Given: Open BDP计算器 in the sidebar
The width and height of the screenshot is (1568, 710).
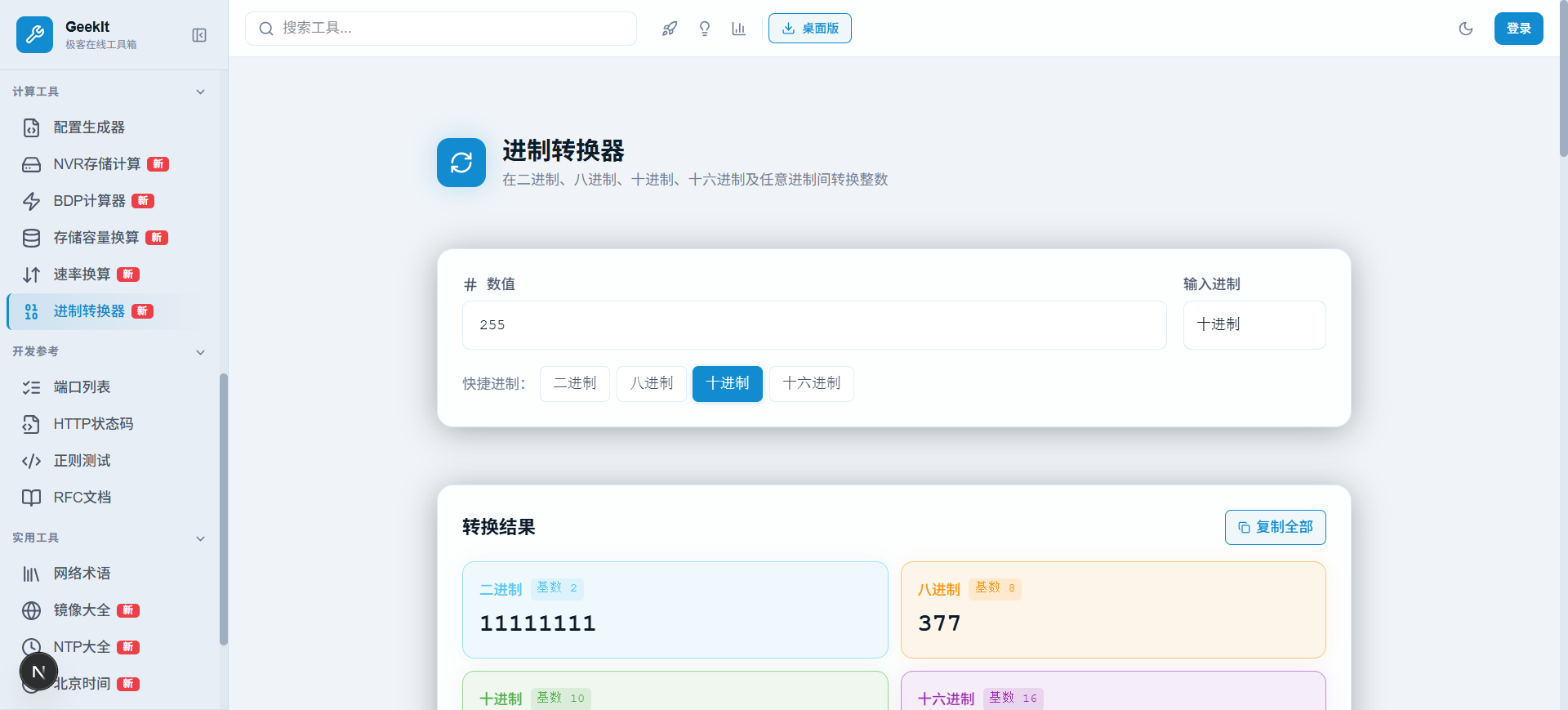Looking at the screenshot, I should pos(108,201).
